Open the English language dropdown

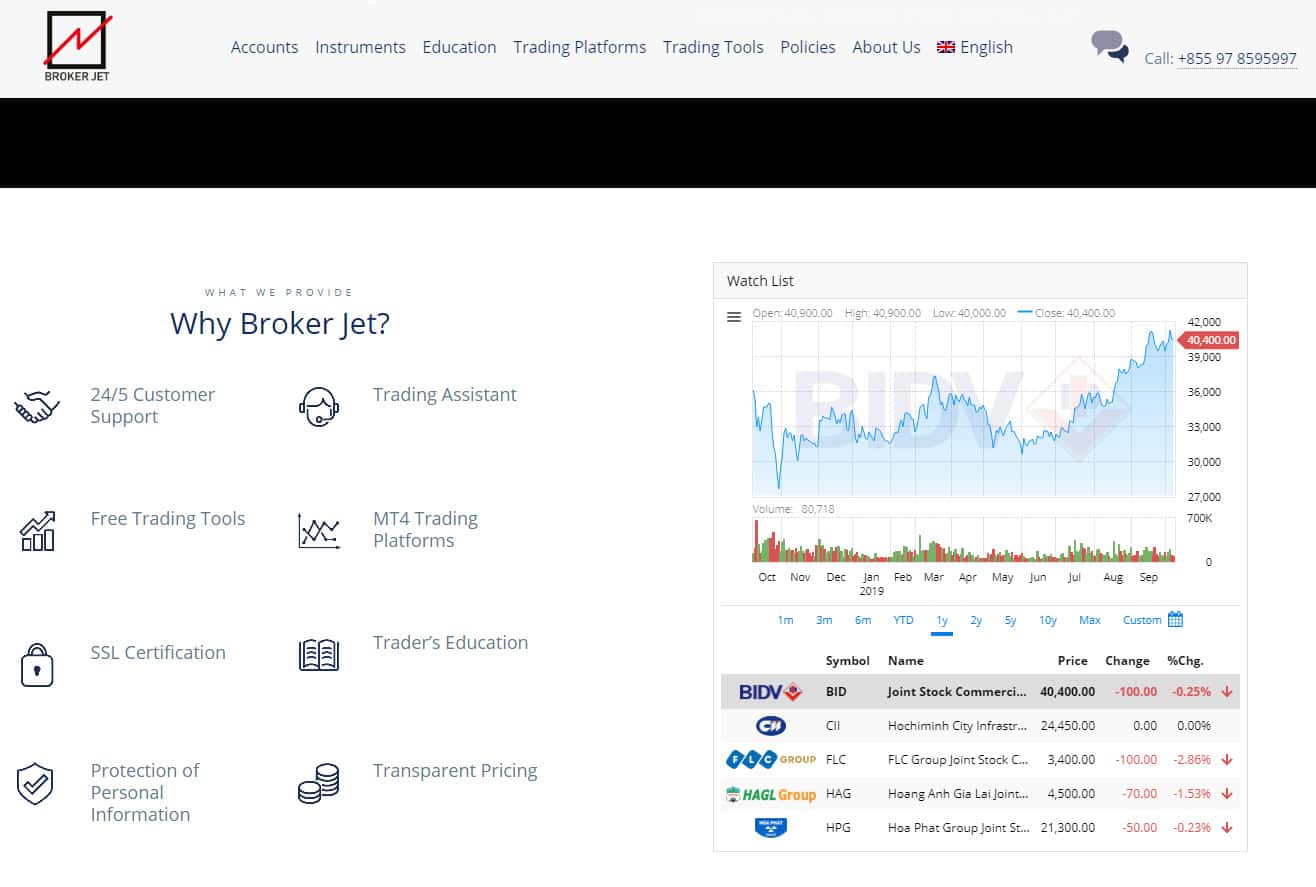point(975,47)
